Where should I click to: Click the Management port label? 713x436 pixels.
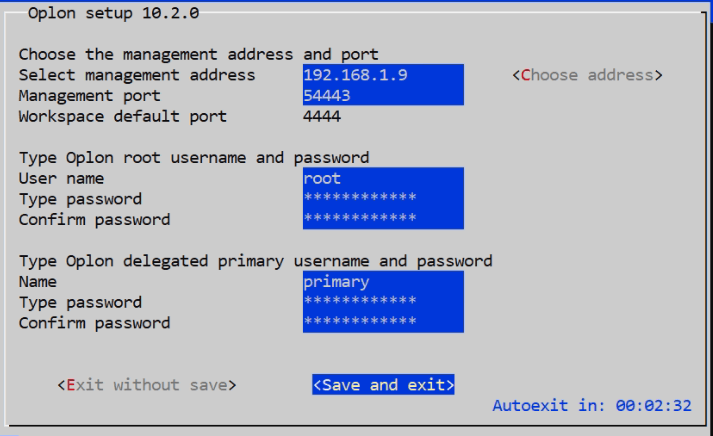(90, 96)
